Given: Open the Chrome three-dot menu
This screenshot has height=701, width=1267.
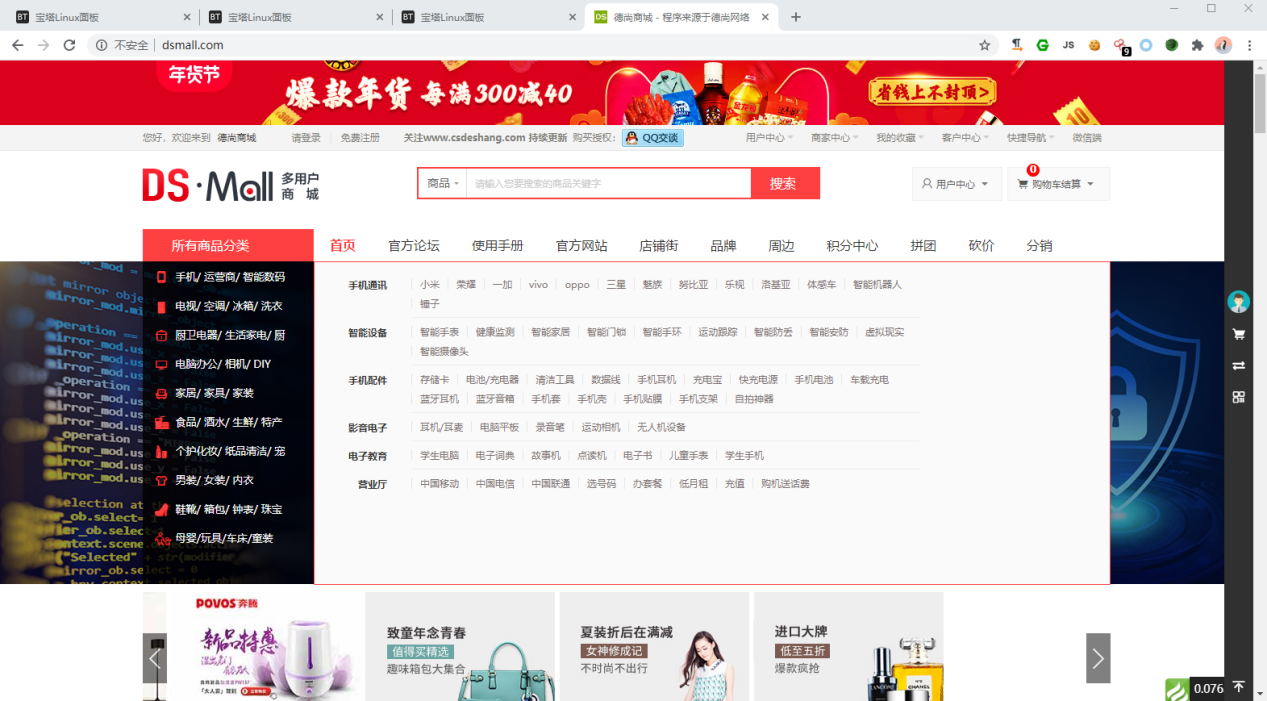Looking at the screenshot, I should coord(1250,45).
